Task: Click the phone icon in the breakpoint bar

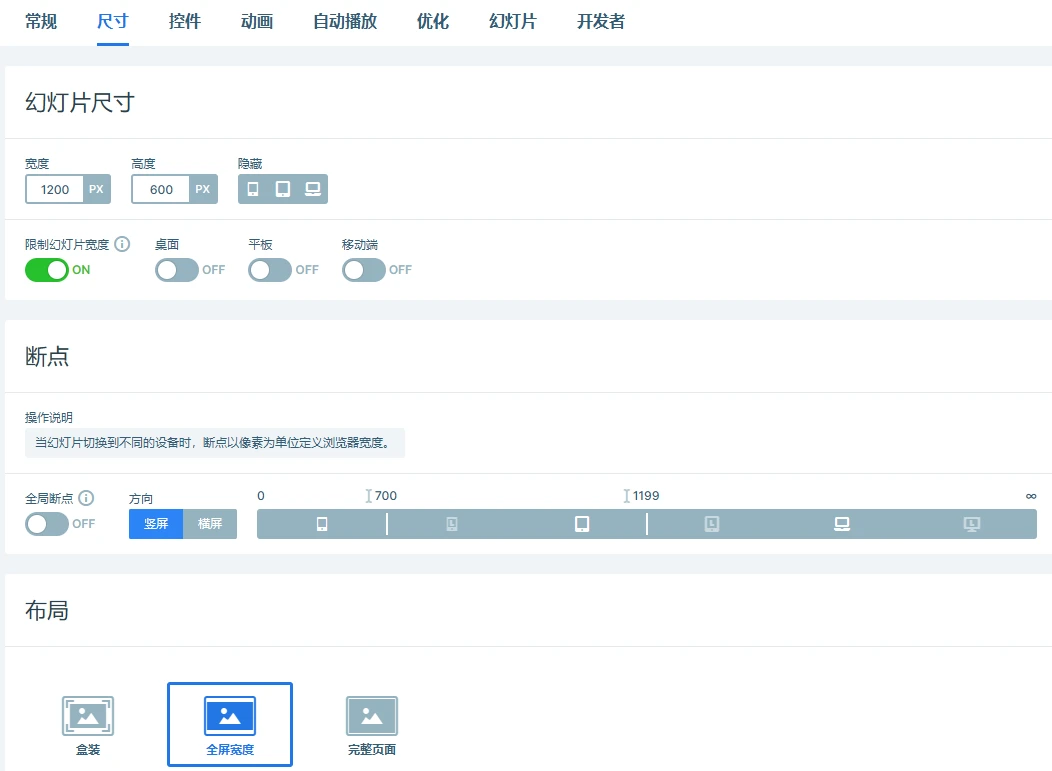Action: point(322,524)
